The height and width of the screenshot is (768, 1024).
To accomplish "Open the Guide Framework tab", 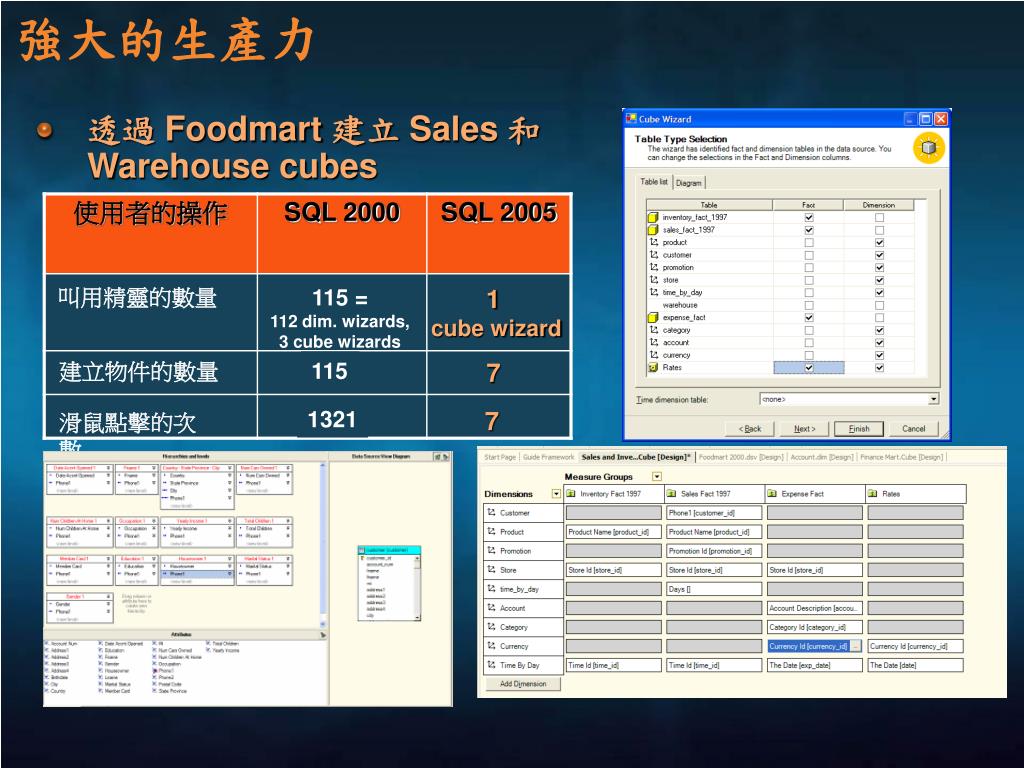I will 549,457.
